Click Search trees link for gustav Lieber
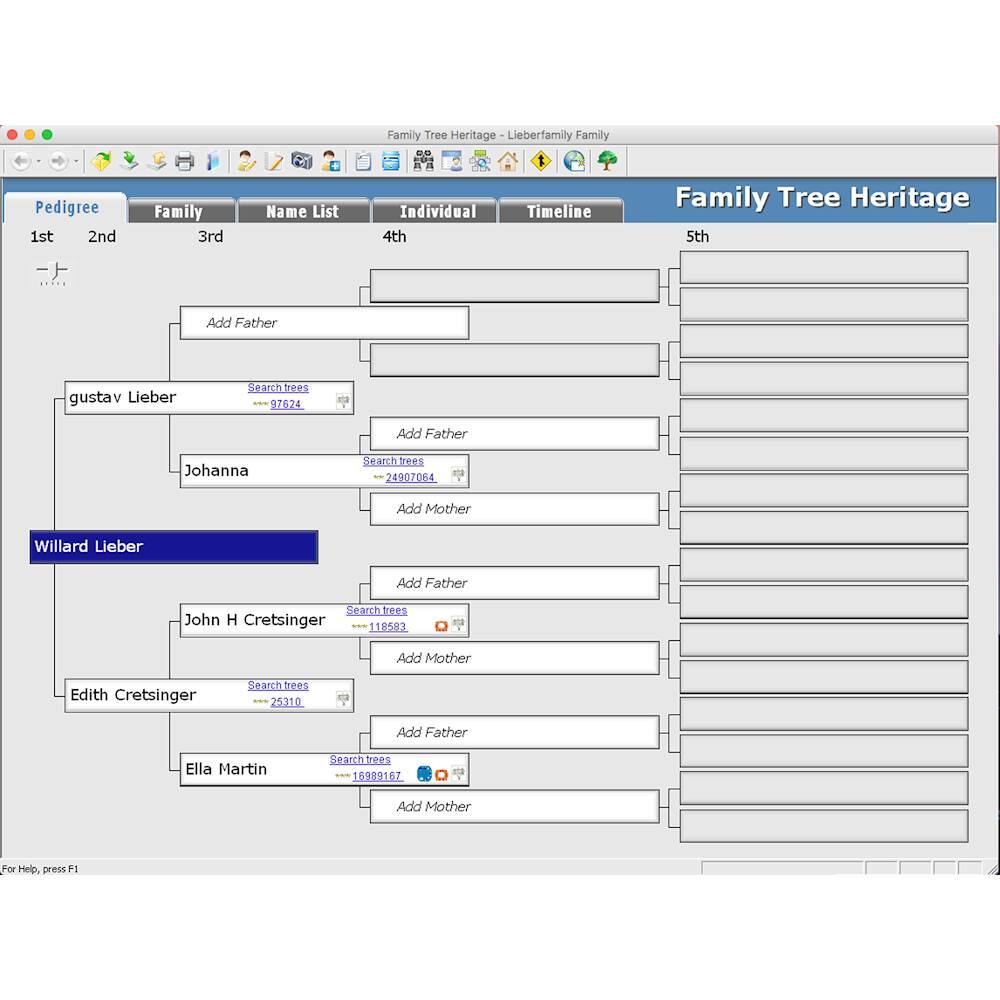The image size is (1000, 1000). [278, 388]
